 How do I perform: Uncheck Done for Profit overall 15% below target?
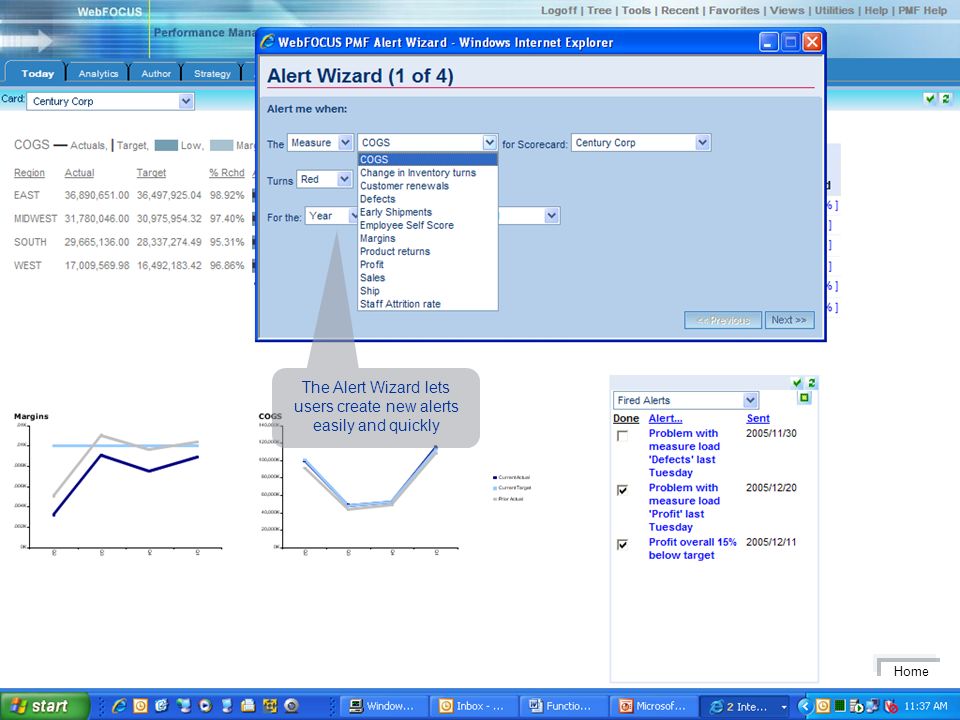coord(623,544)
